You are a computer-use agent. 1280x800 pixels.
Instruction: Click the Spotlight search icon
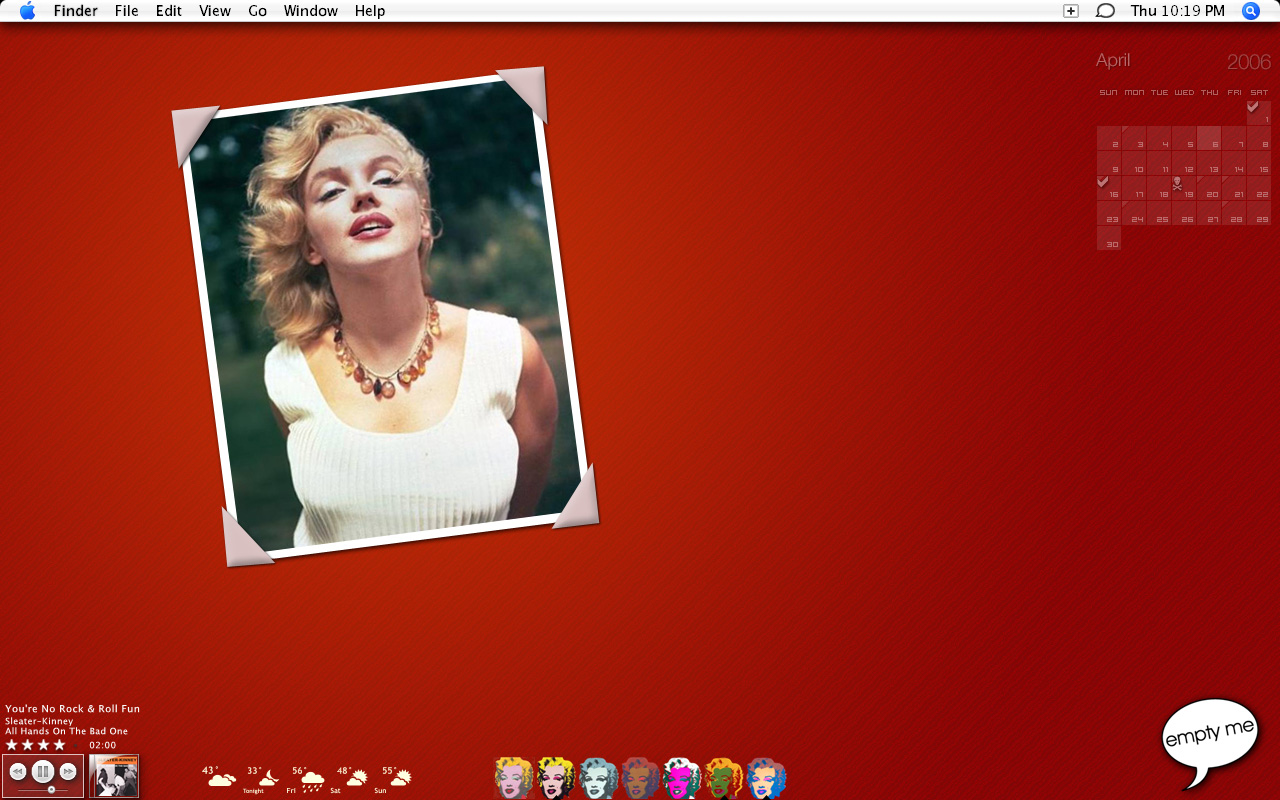tap(1251, 11)
